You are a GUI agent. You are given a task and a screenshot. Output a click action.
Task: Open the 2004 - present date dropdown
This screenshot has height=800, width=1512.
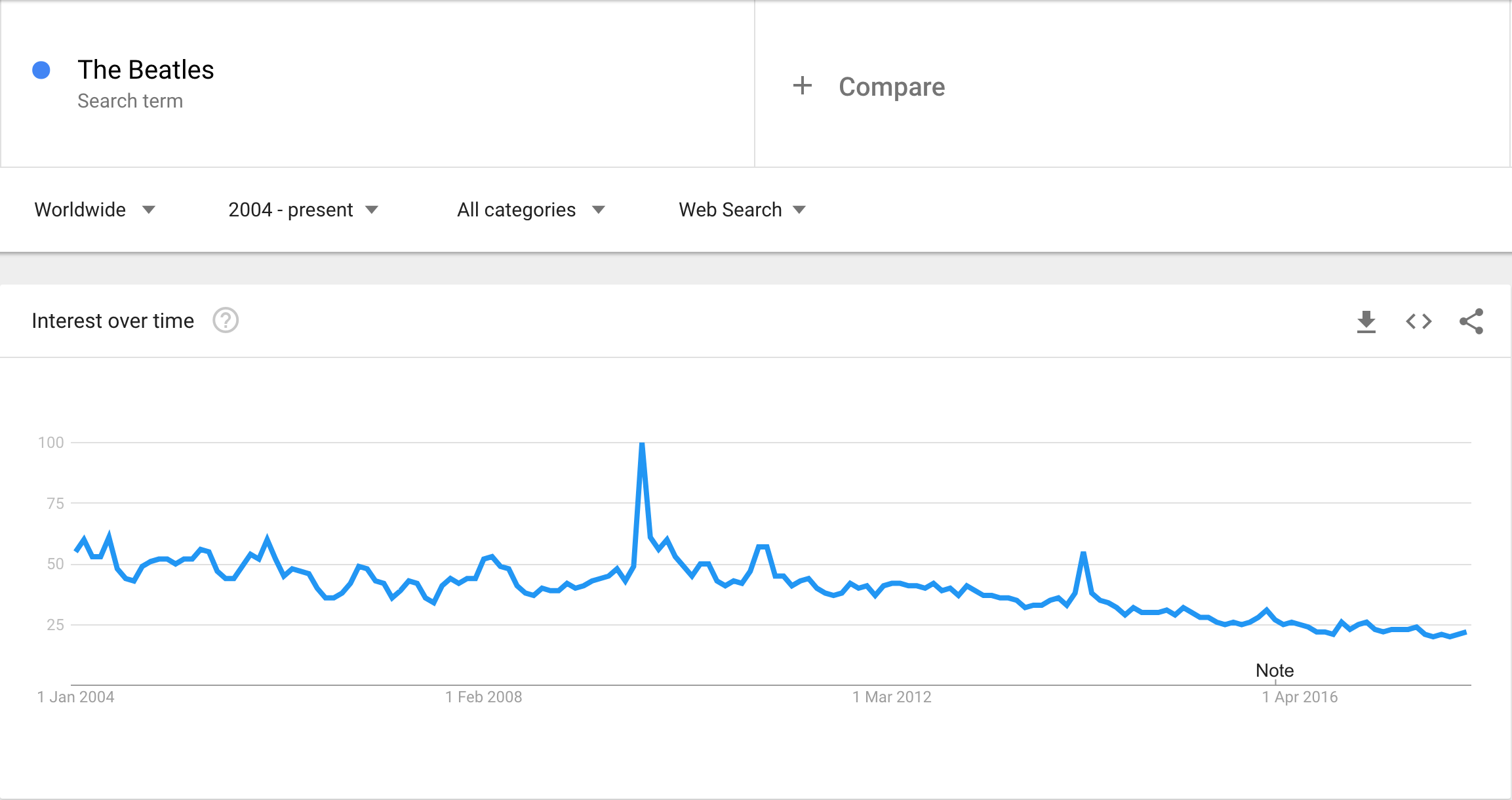coord(303,210)
